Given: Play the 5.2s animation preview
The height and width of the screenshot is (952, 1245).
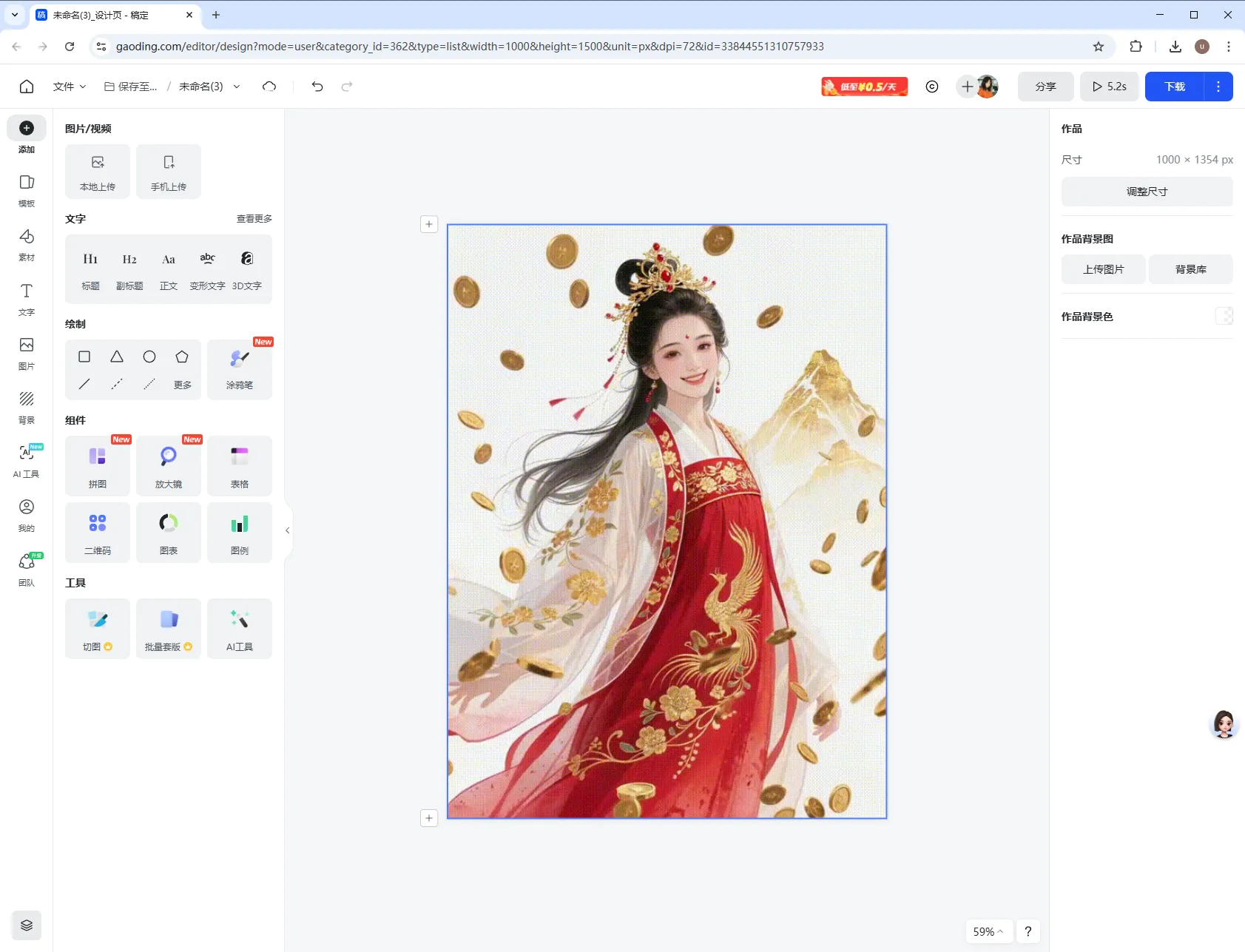Looking at the screenshot, I should [1109, 87].
